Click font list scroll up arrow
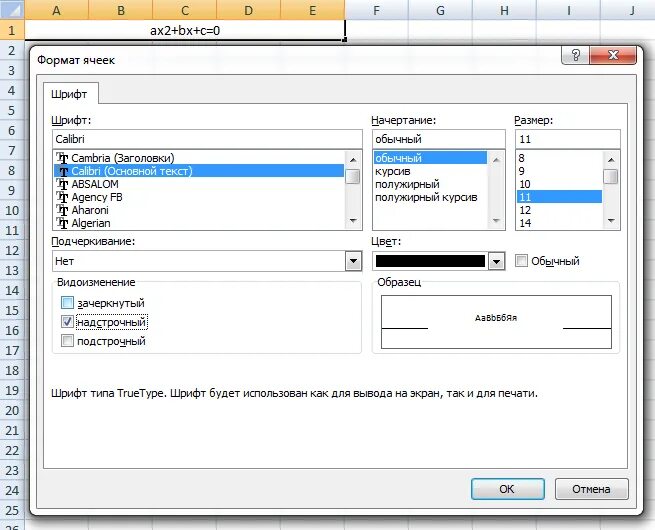This screenshot has width=655, height=530. (353, 159)
